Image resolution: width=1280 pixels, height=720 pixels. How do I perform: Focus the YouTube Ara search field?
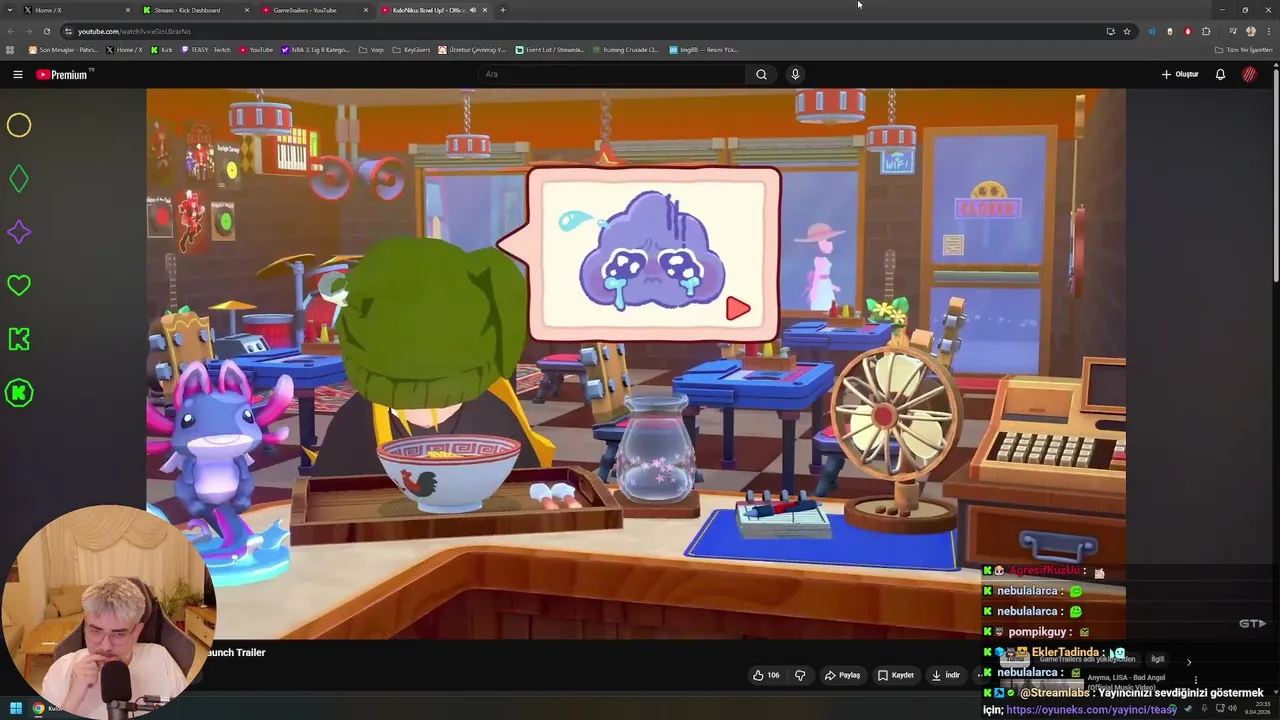coord(612,74)
